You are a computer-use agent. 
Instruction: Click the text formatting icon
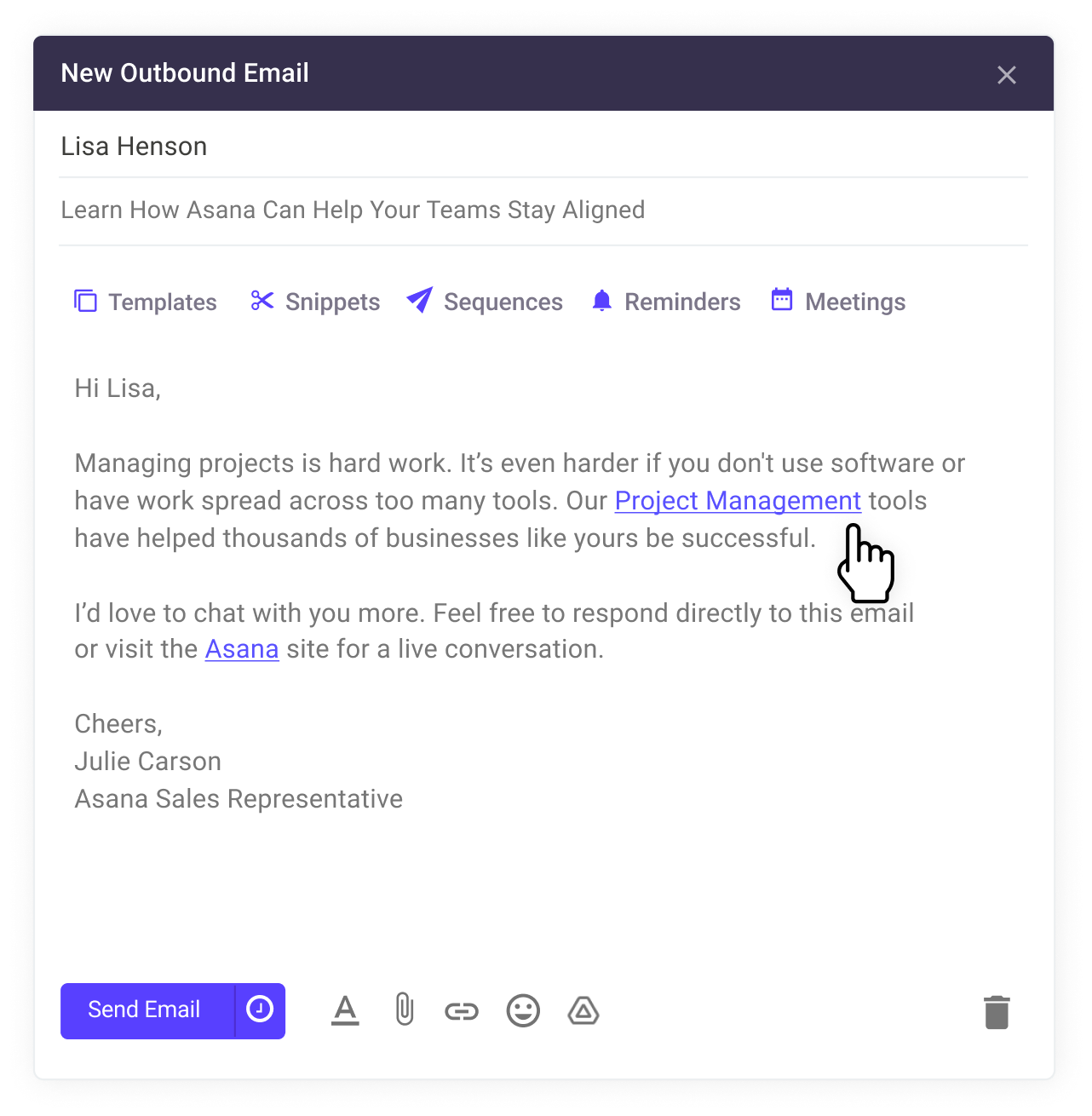(x=345, y=1010)
